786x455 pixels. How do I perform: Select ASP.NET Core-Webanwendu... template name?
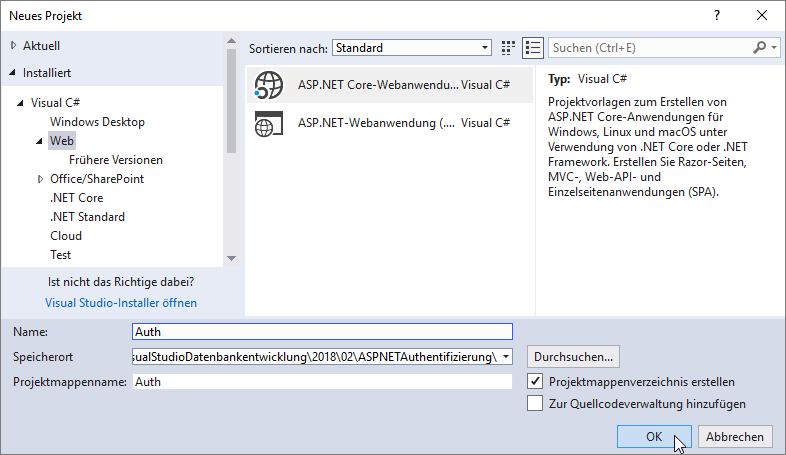(378, 85)
